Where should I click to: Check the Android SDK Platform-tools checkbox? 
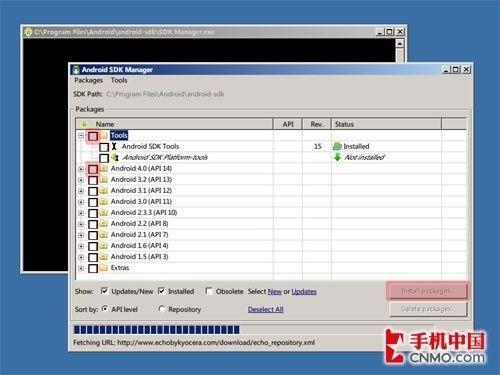pos(104,158)
